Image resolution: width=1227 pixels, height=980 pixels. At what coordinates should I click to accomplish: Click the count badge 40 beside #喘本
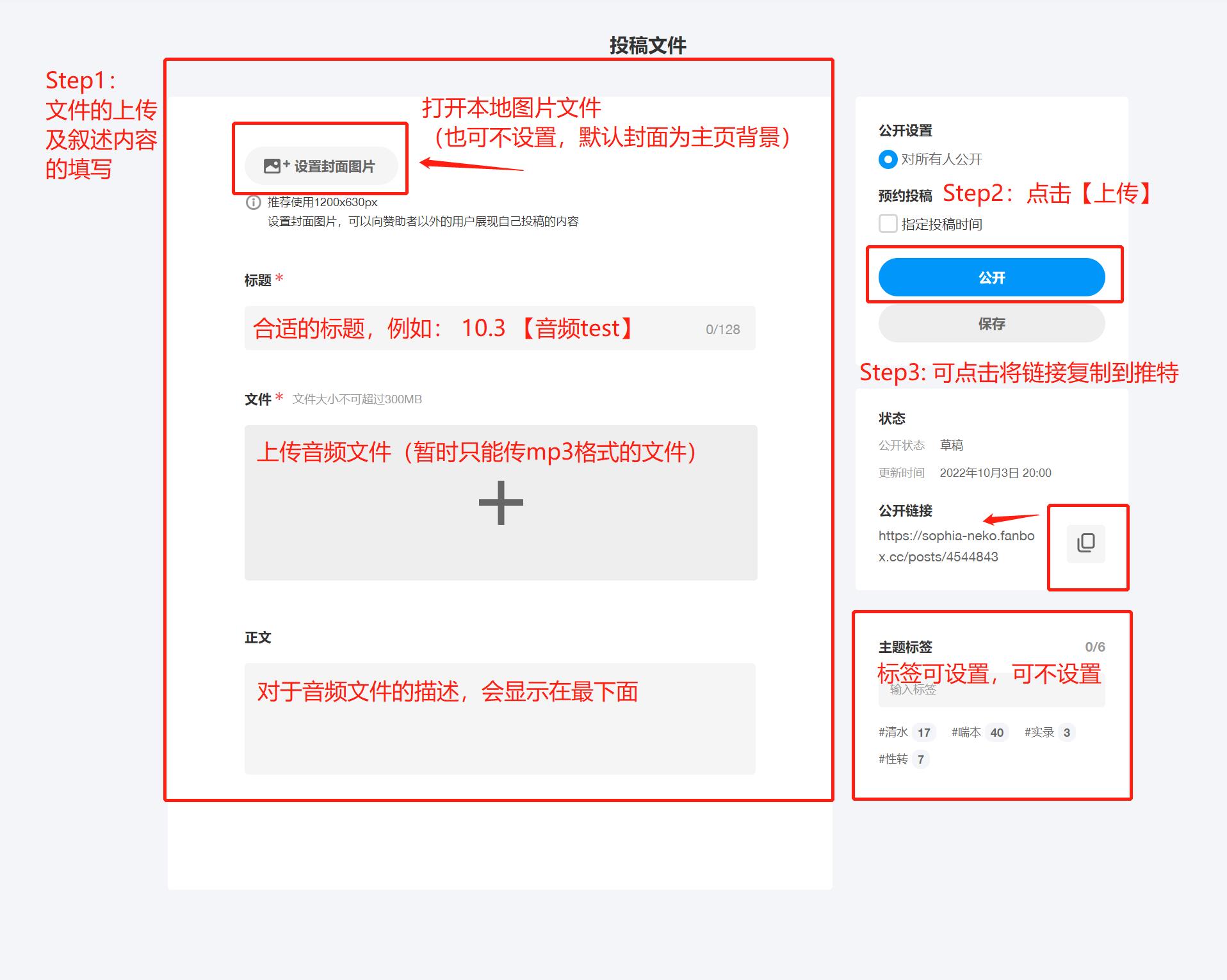point(996,733)
